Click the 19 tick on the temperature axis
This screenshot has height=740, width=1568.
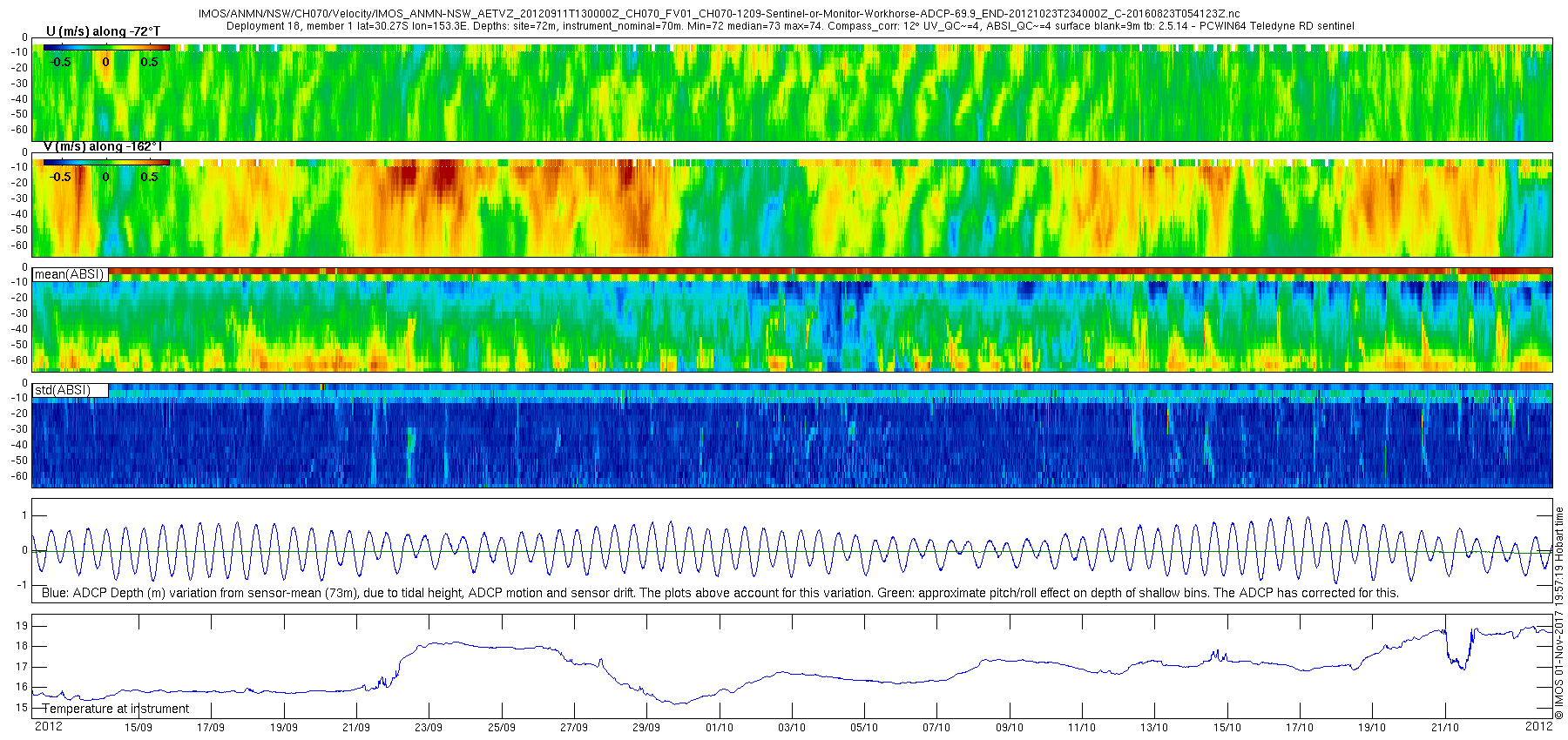click(22, 626)
